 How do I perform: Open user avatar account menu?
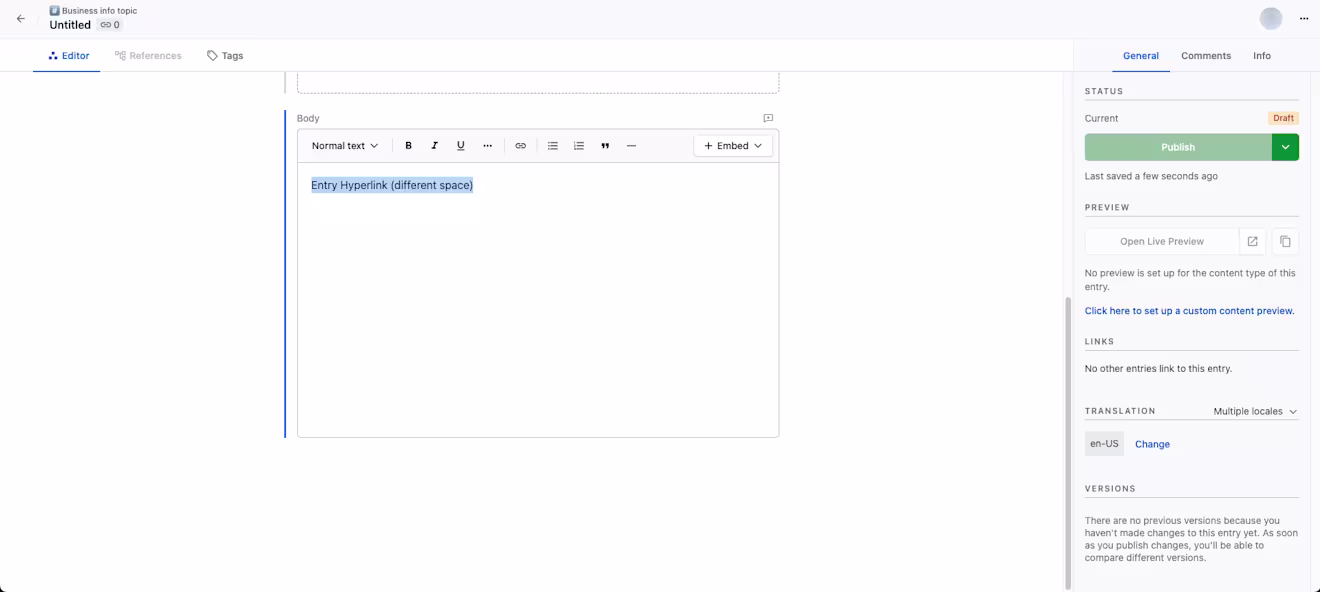1271,18
